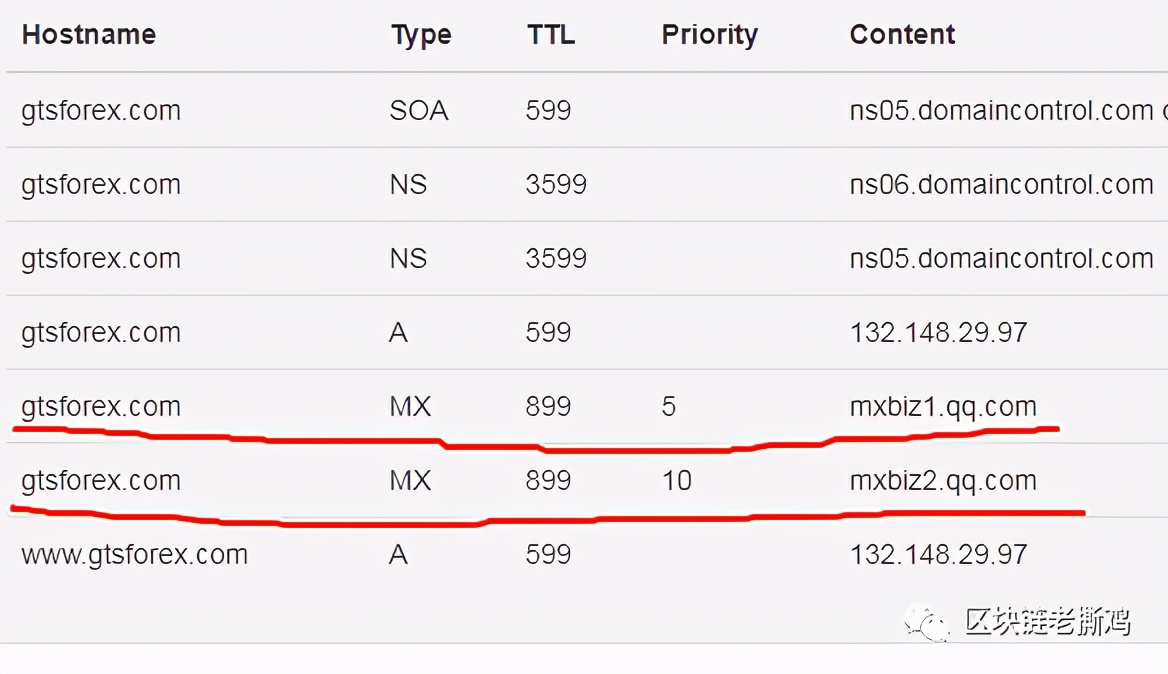This screenshot has height=674, width=1168.
Task: Click the A type cell for gtsforex.com
Action: pos(399,332)
